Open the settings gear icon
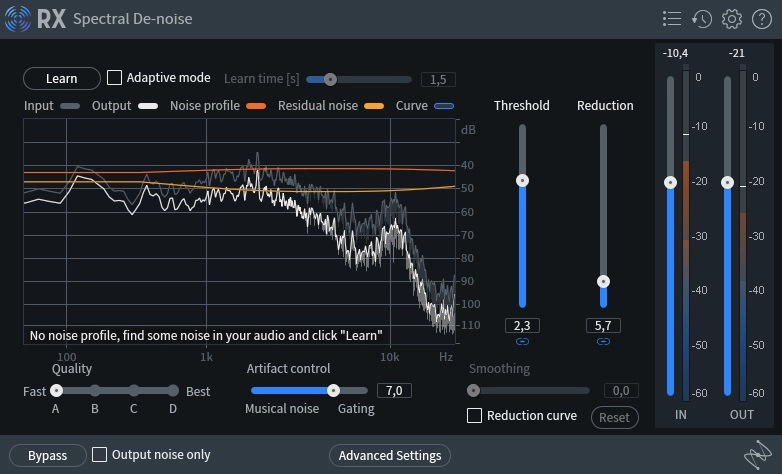This screenshot has height=474, width=782. (x=732, y=19)
